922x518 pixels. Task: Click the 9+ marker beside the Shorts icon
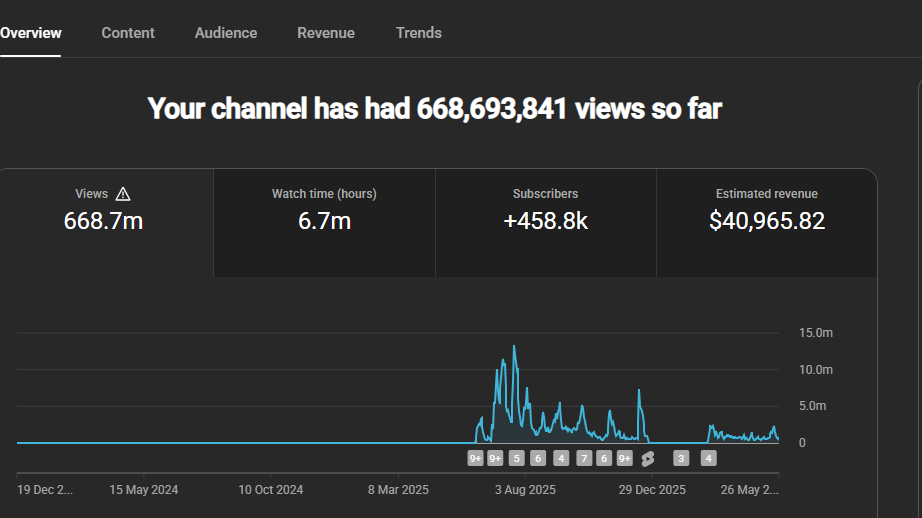(624, 459)
